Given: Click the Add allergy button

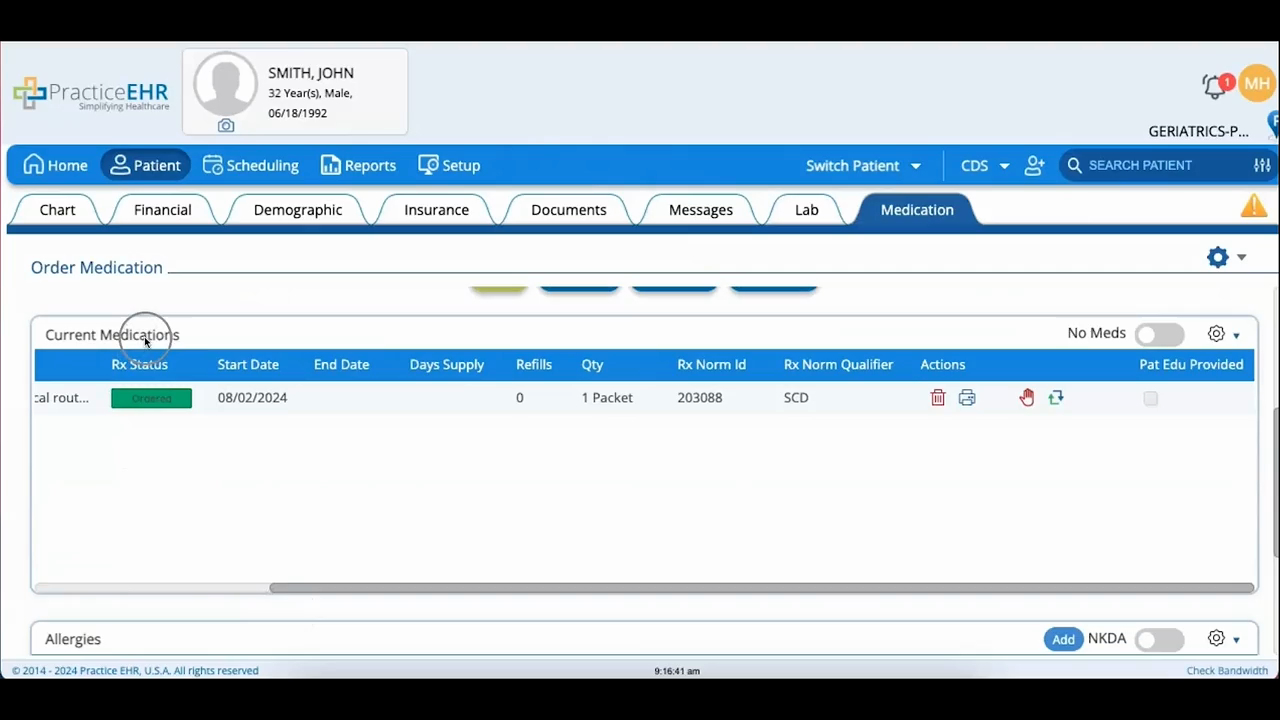Looking at the screenshot, I should pyautogui.click(x=1063, y=639).
